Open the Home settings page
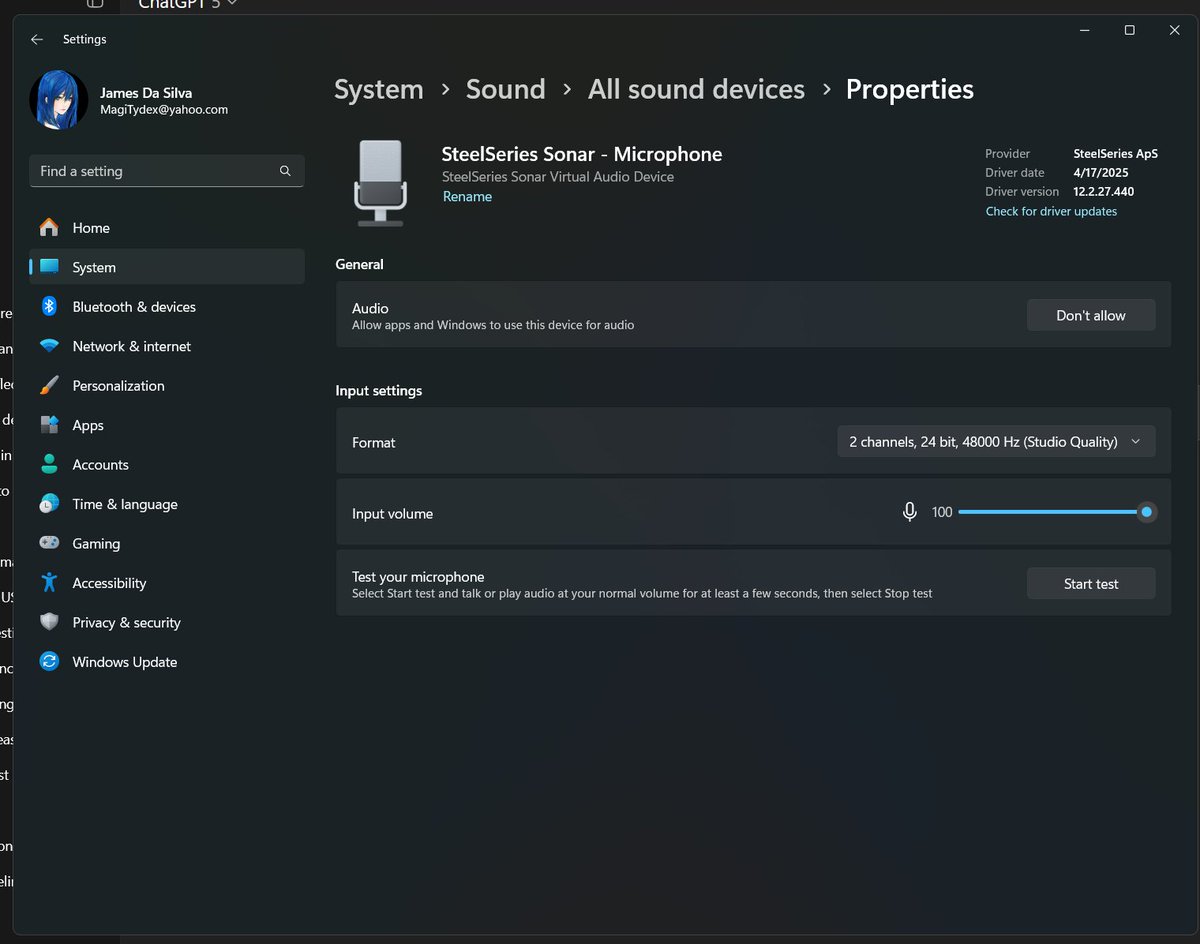 [x=167, y=228]
